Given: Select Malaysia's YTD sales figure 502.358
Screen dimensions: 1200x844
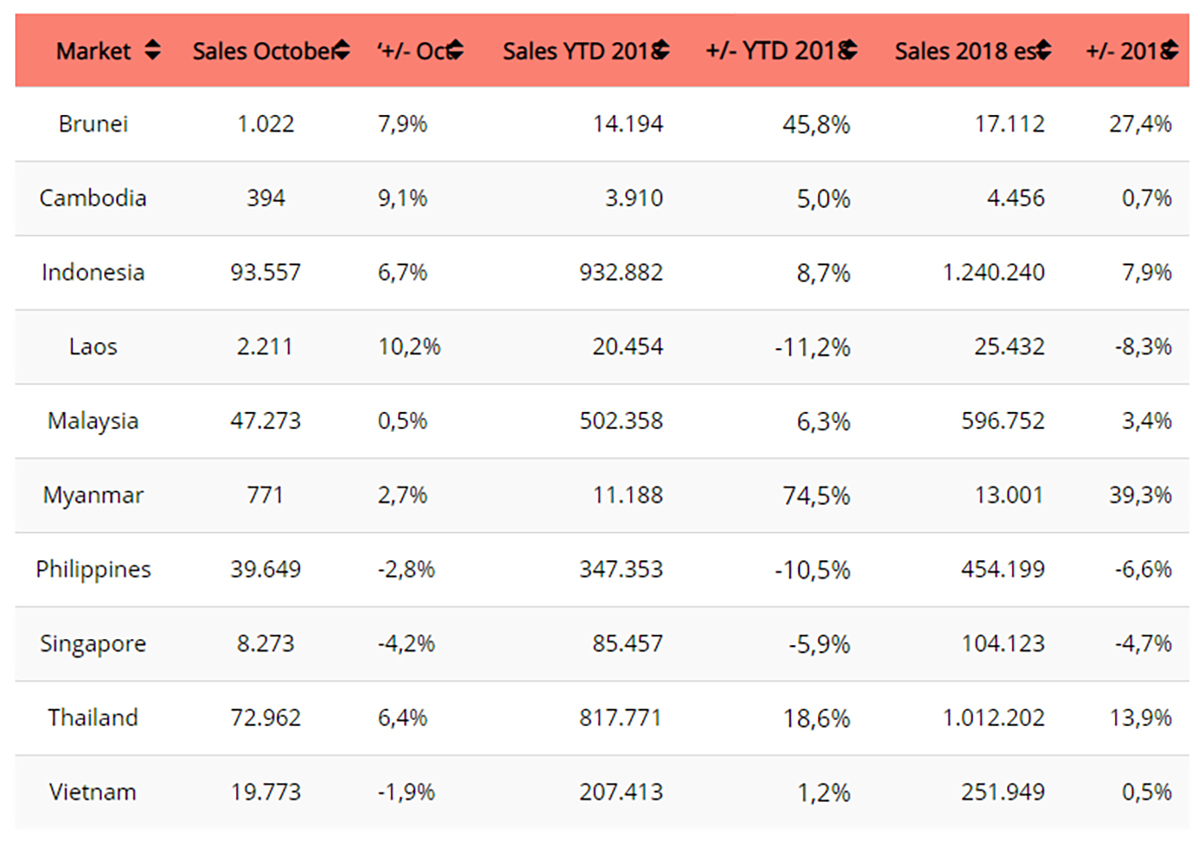Looking at the screenshot, I should click(620, 421).
